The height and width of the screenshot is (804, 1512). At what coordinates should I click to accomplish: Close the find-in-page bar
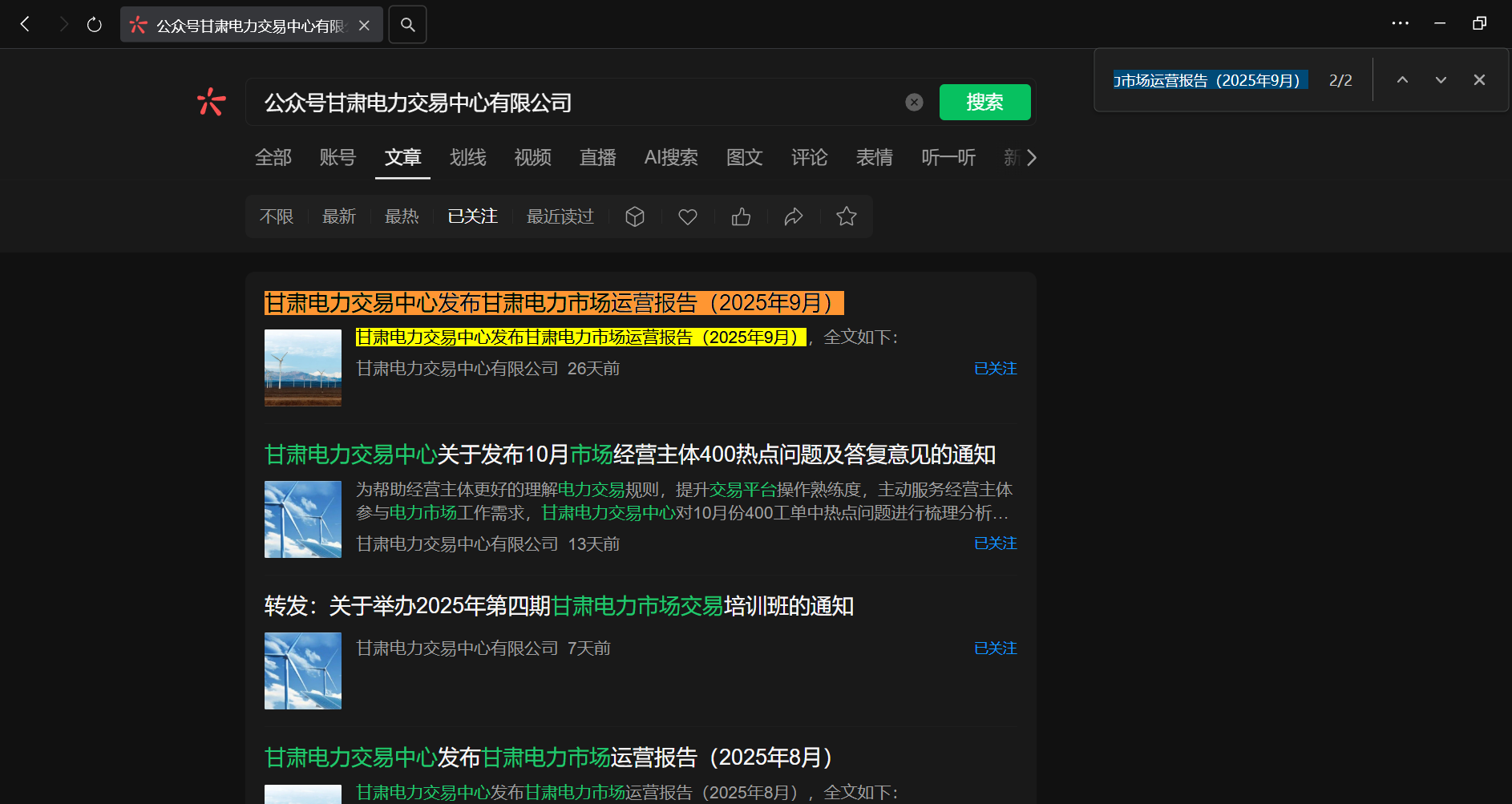[x=1479, y=80]
